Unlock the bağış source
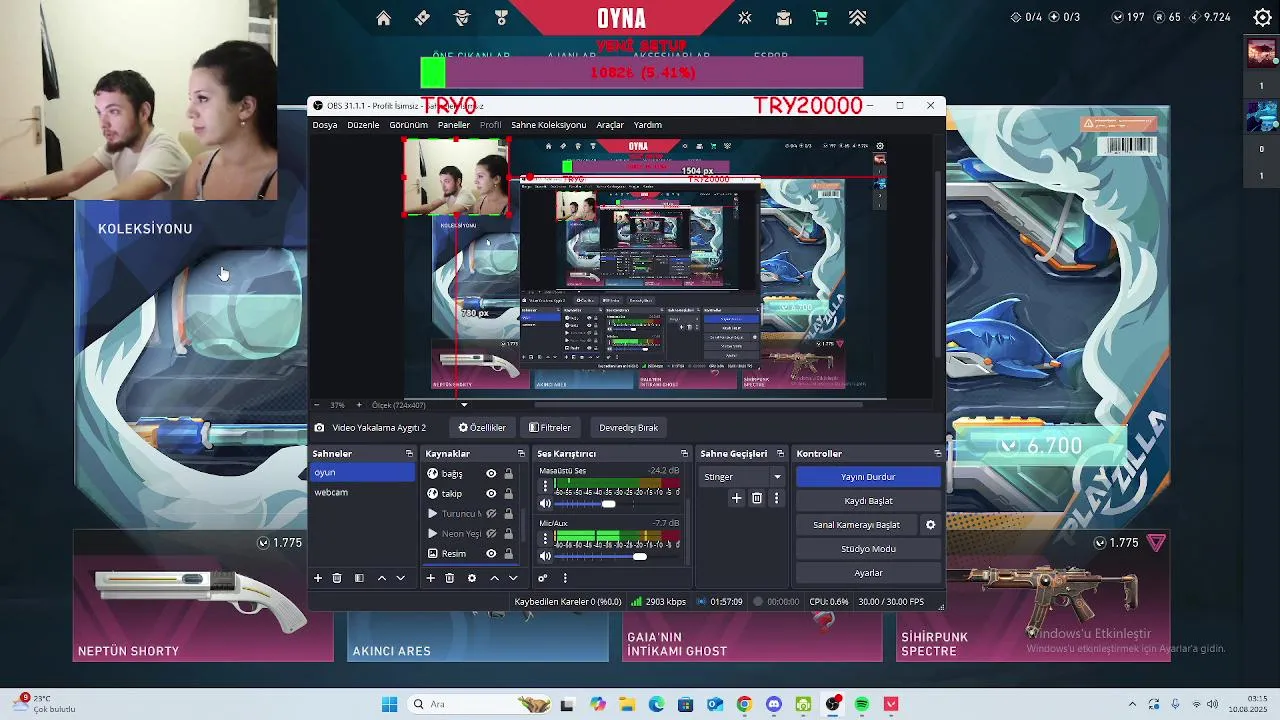The image size is (1280, 720). [x=508, y=474]
